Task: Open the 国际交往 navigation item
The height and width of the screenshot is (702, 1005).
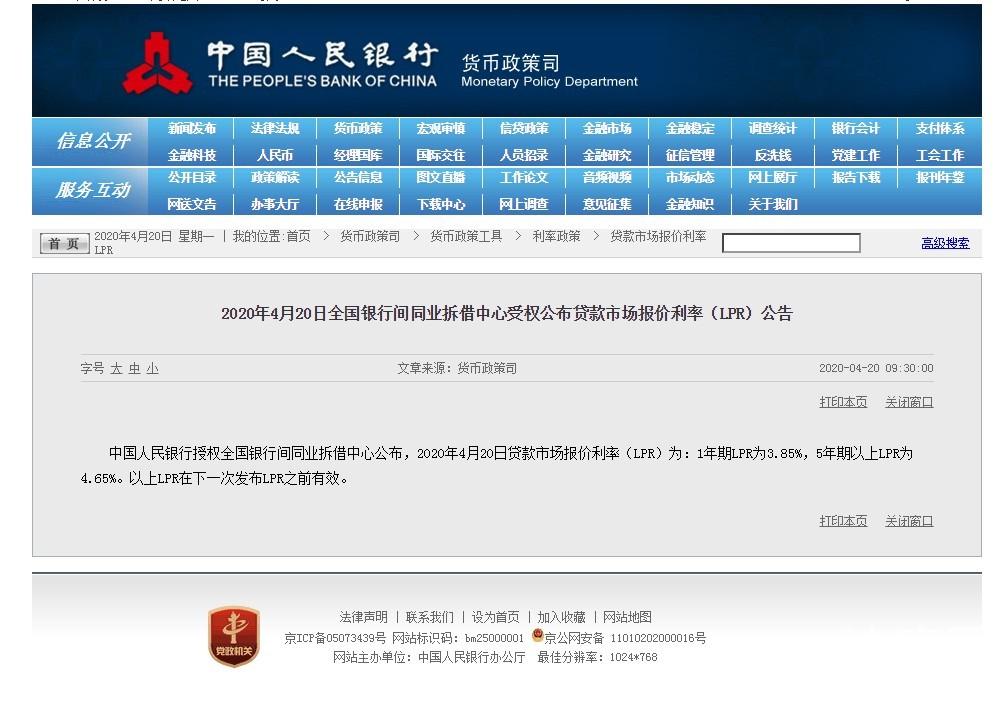Action: point(441,155)
